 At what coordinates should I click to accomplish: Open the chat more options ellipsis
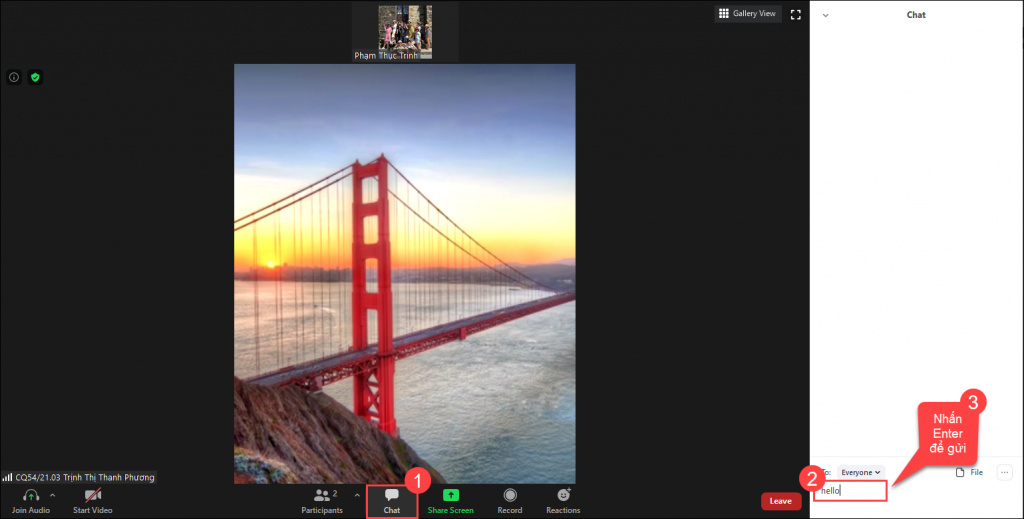coord(1004,472)
